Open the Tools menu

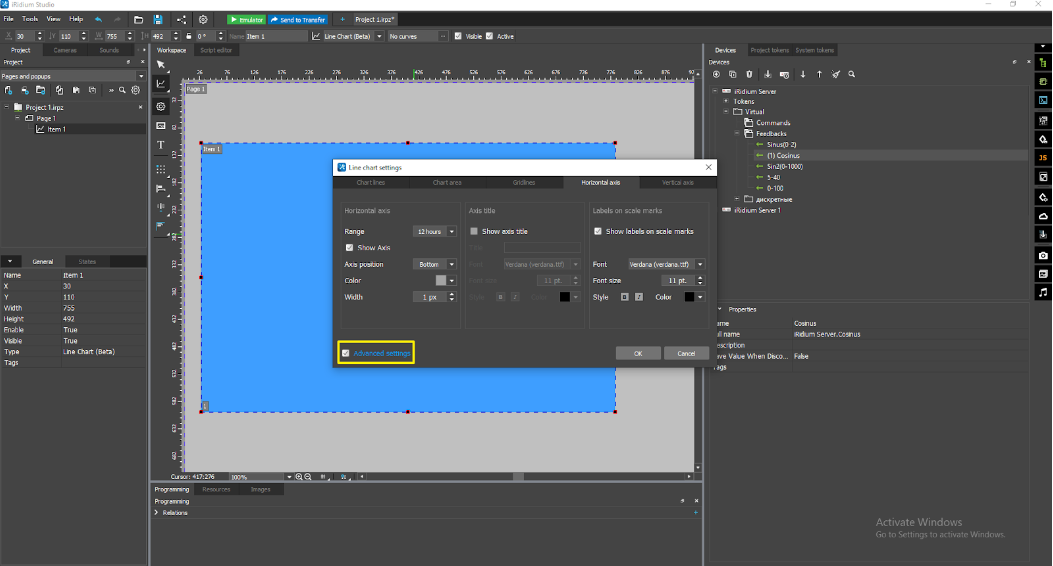point(30,19)
